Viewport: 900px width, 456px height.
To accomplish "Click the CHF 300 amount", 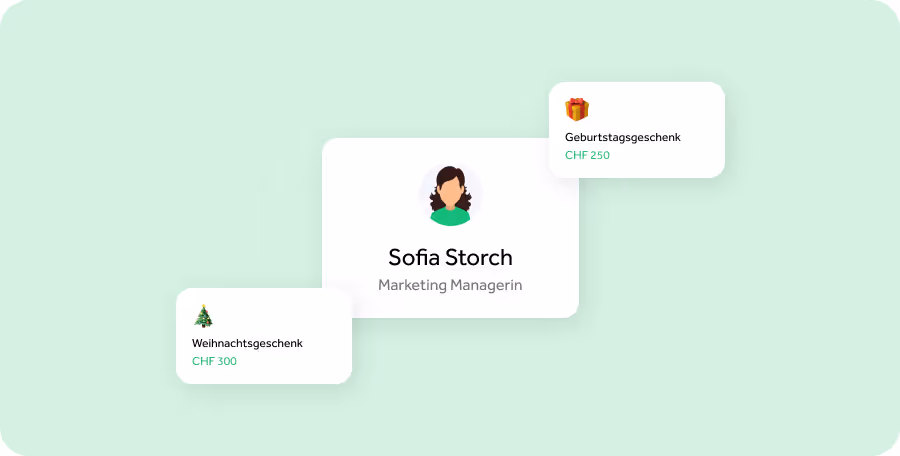I will pyautogui.click(x=214, y=361).
